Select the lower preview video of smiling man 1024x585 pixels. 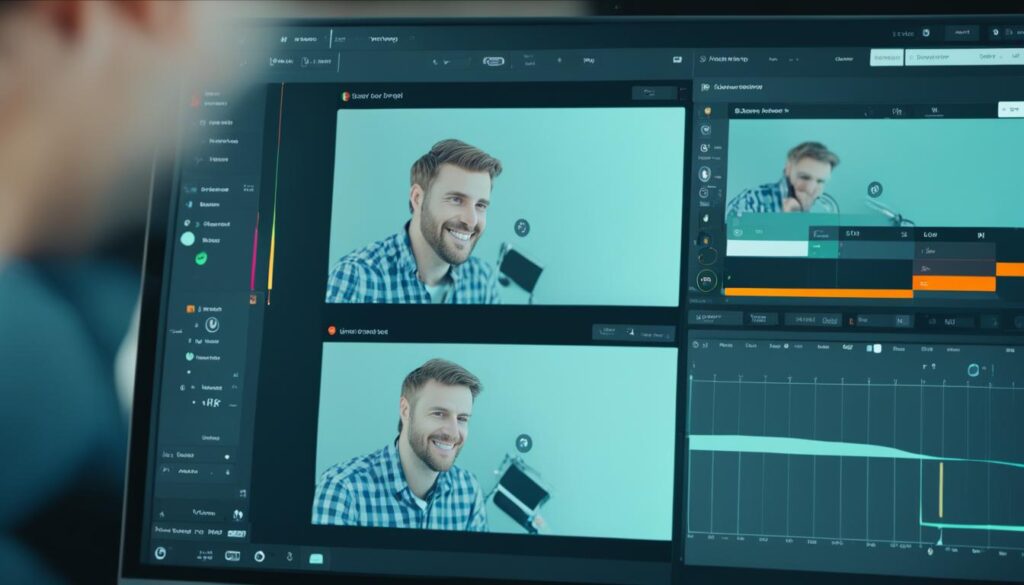(494, 441)
